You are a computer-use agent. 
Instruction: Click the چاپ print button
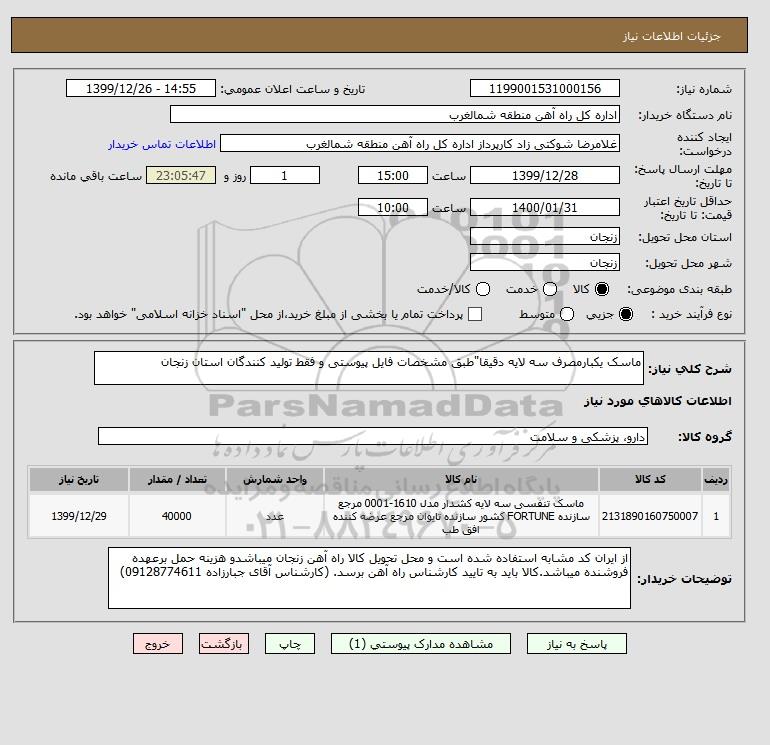pos(290,644)
